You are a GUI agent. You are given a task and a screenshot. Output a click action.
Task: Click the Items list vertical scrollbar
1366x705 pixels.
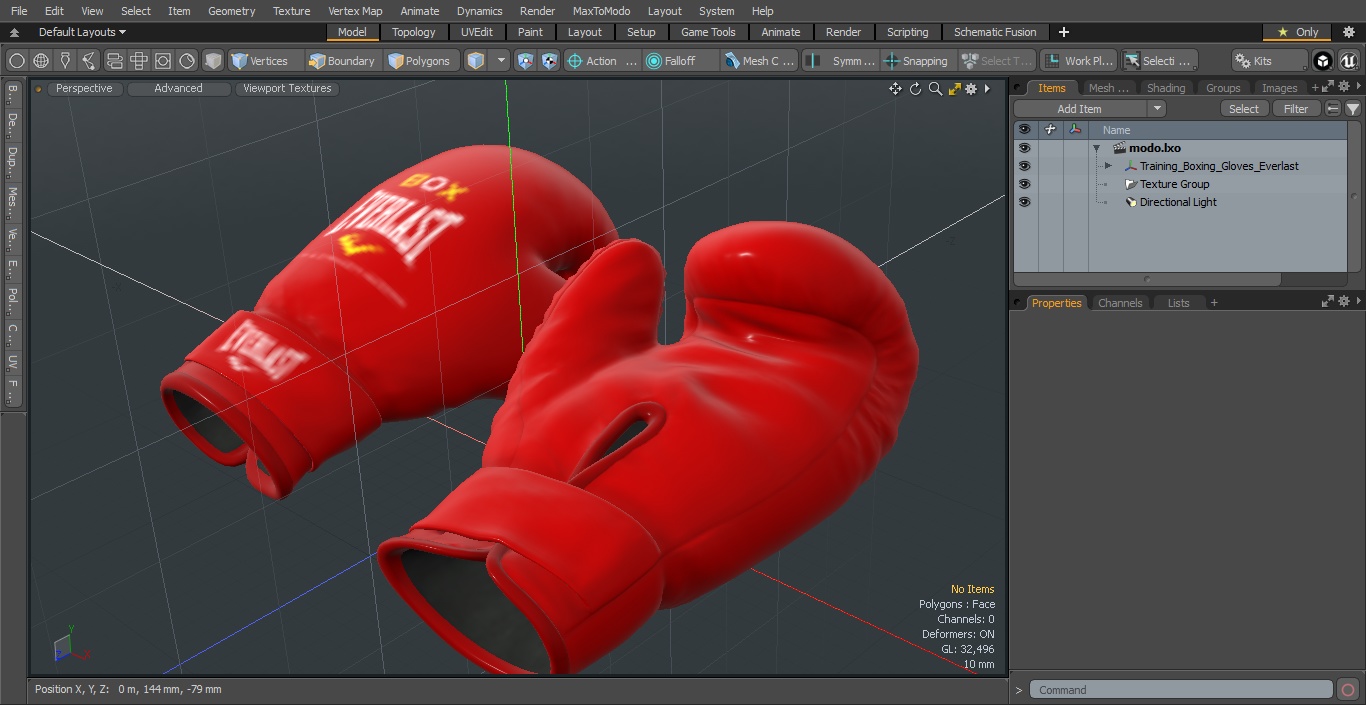1354,196
